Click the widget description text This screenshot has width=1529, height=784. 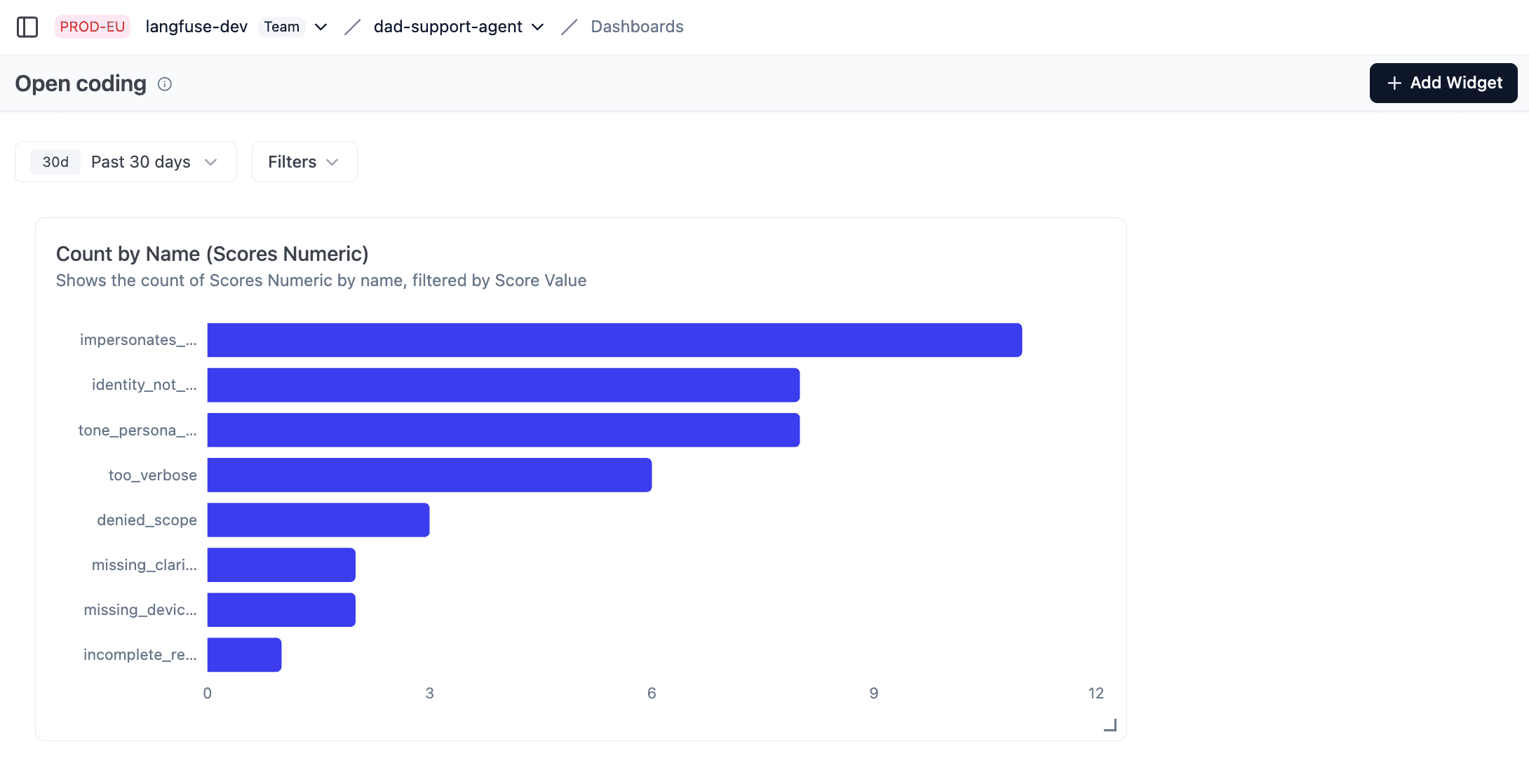click(321, 281)
